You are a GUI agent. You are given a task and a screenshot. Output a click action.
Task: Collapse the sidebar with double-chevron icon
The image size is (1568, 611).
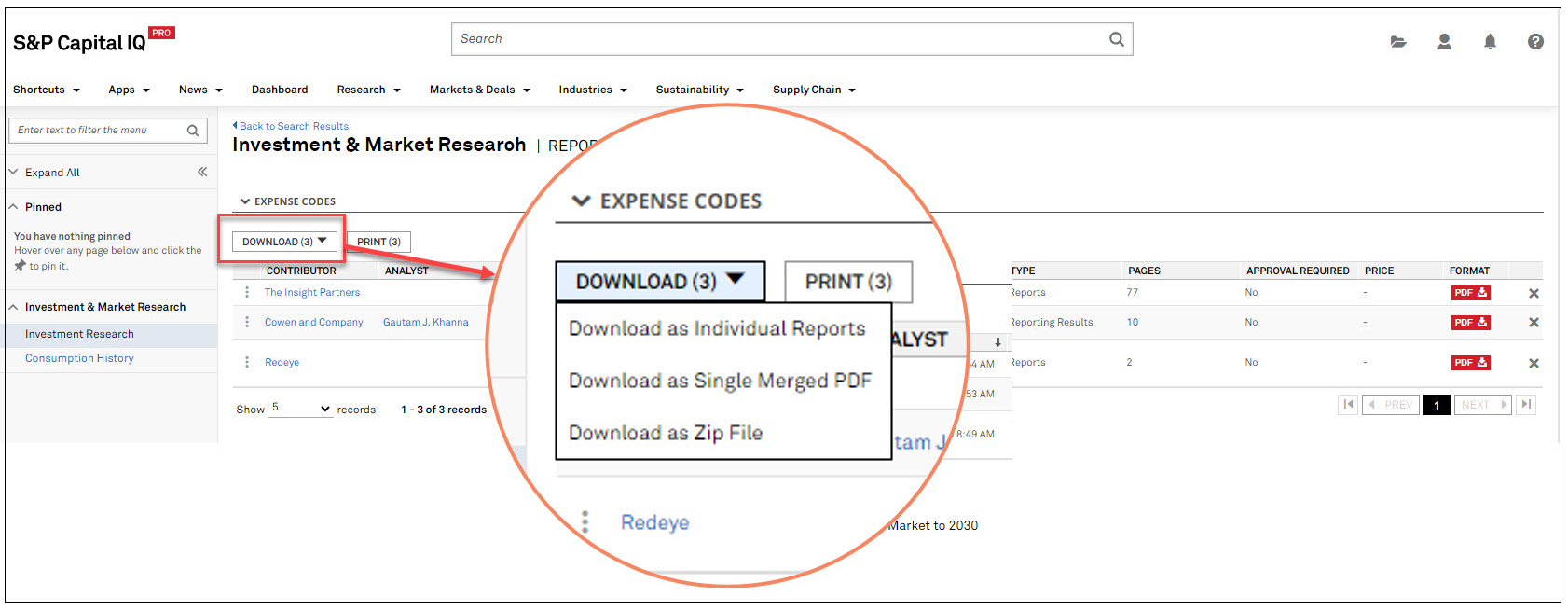(x=202, y=172)
